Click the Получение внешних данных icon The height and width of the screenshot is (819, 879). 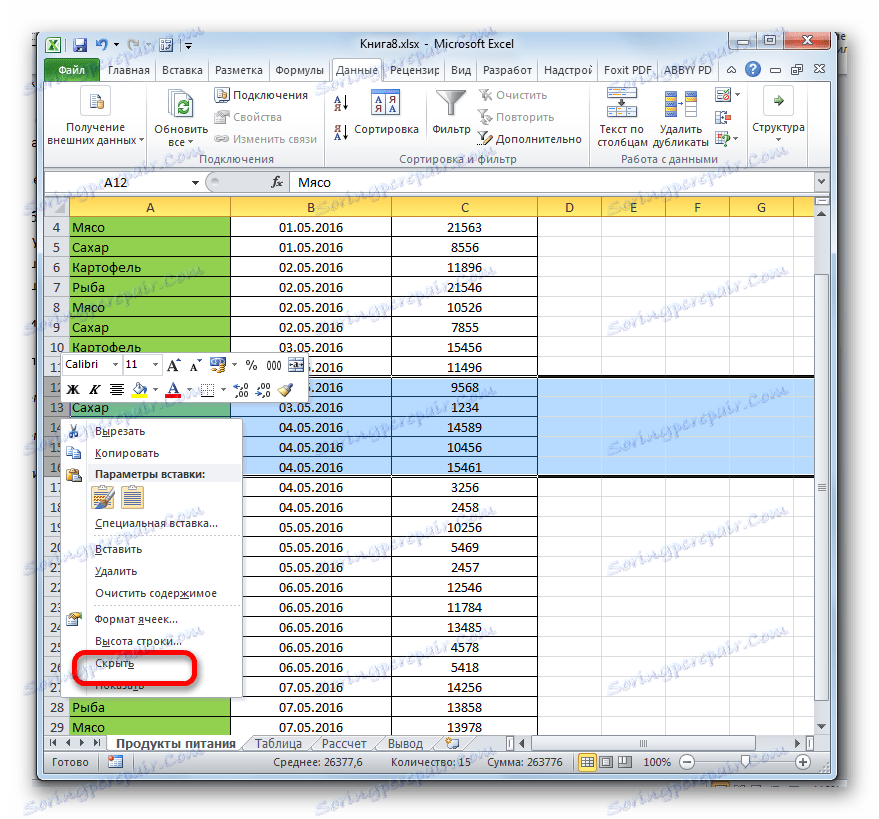[x=96, y=100]
